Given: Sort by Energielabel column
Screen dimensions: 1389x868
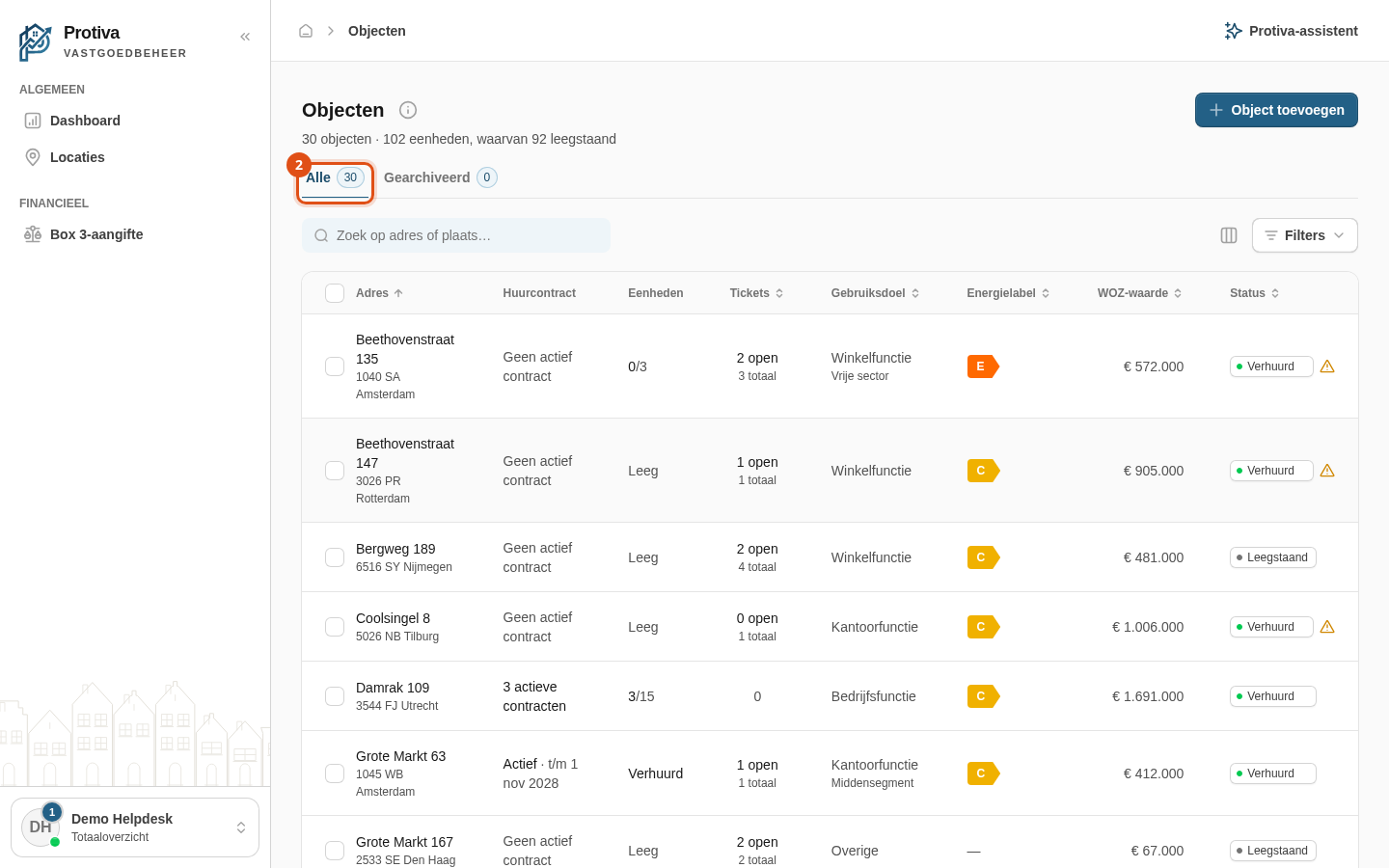Looking at the screenshot, I should tap(1008, 293).
